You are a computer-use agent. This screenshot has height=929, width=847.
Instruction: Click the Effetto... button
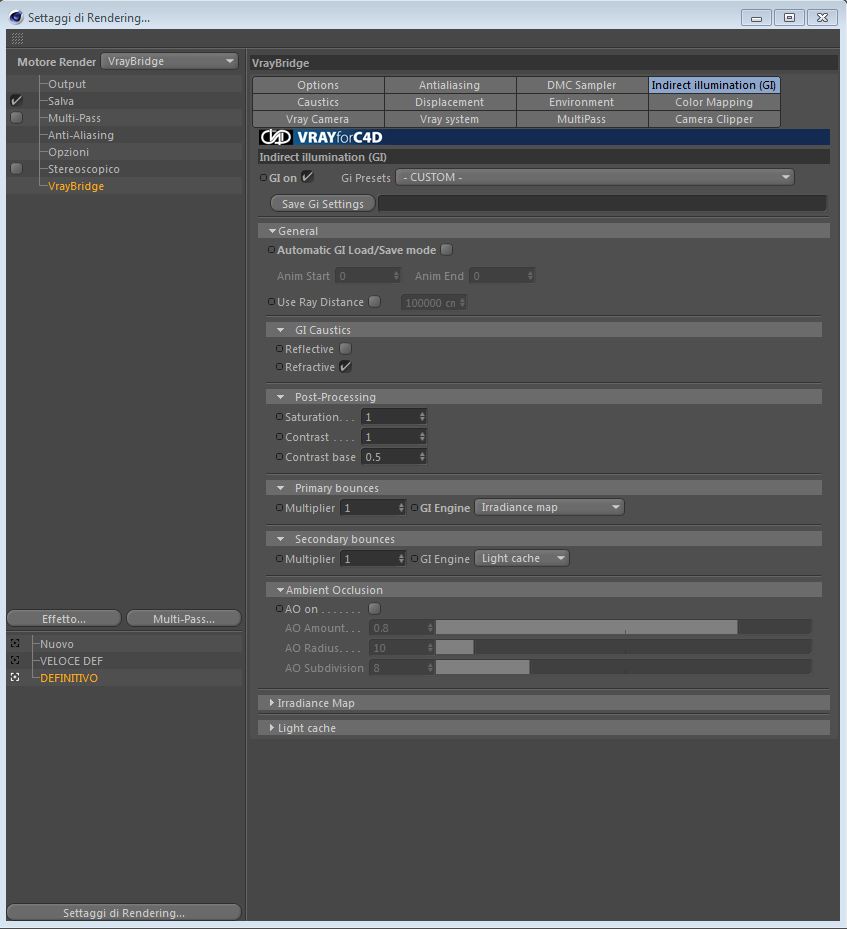[64, 619]
